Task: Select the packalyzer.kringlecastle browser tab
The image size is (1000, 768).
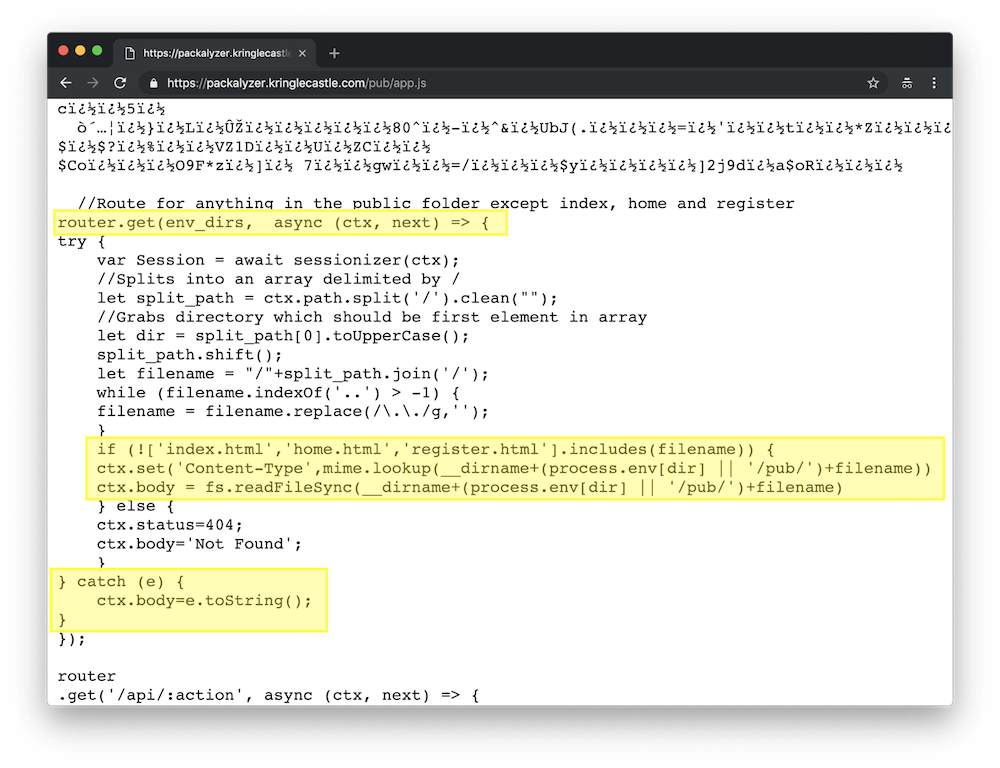Action: tap(216, 54)
